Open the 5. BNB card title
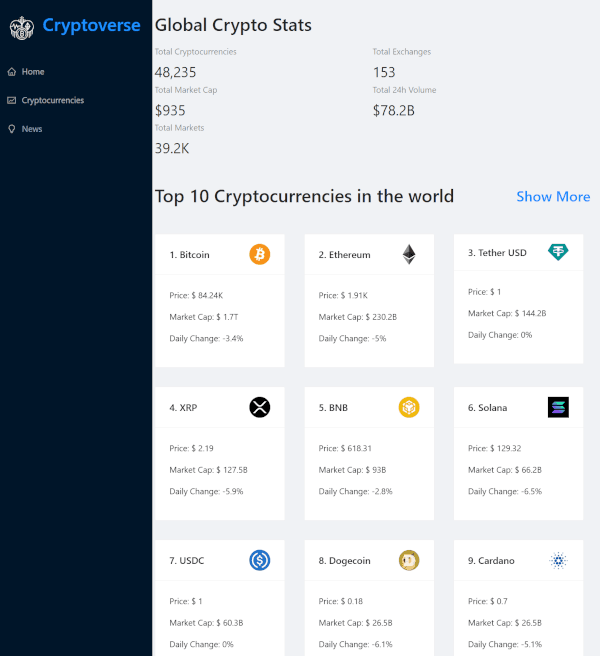 point(333,407)
